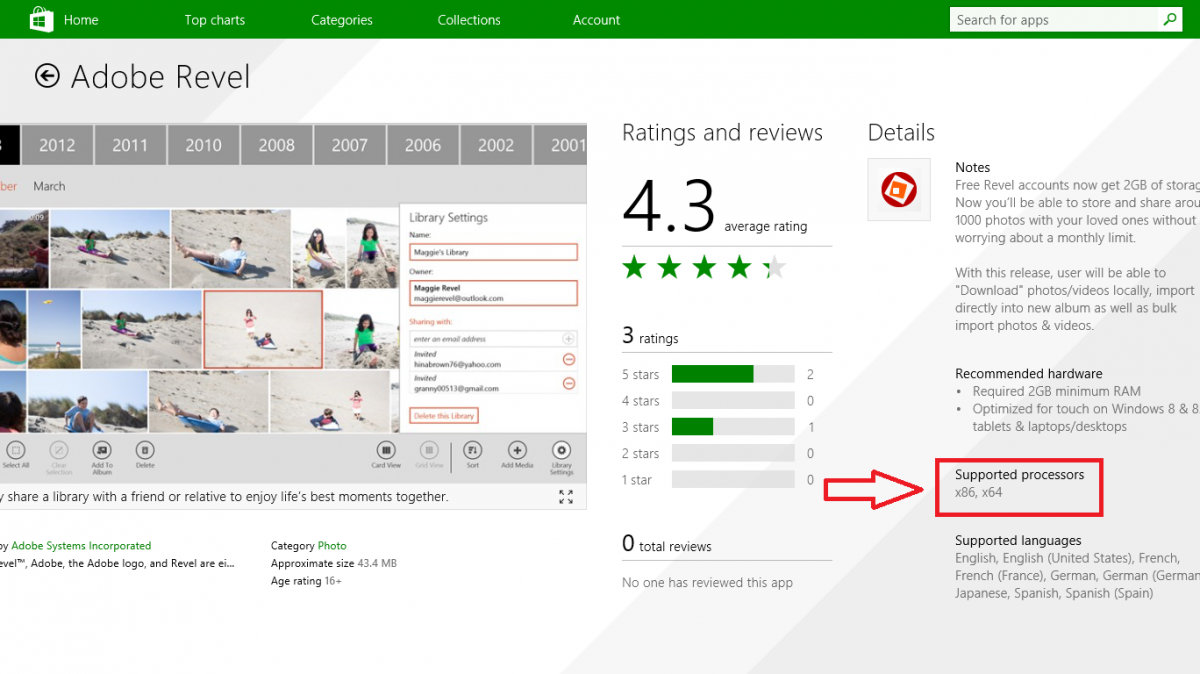Click the Details heading
Image resolution: width=1200 pixels, height=674 pixels.
pos(901,133)
